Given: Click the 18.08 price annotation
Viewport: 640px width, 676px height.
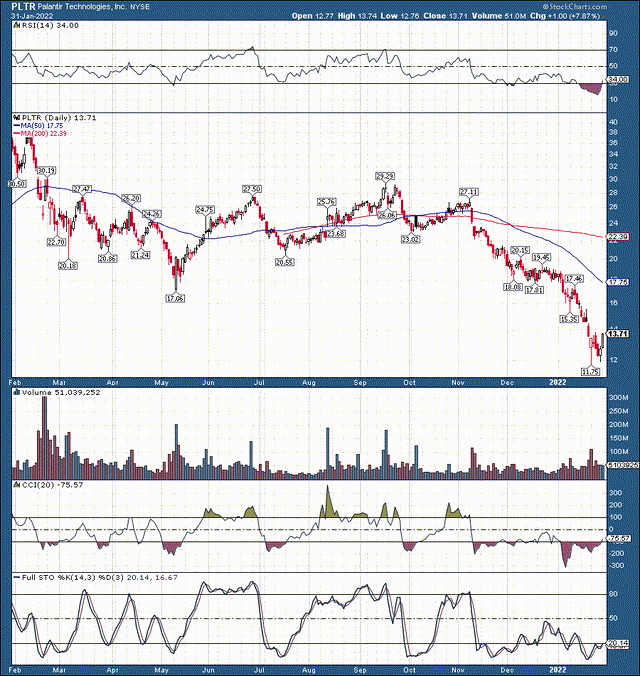Looking at the screenshot, I should point(513,287).
